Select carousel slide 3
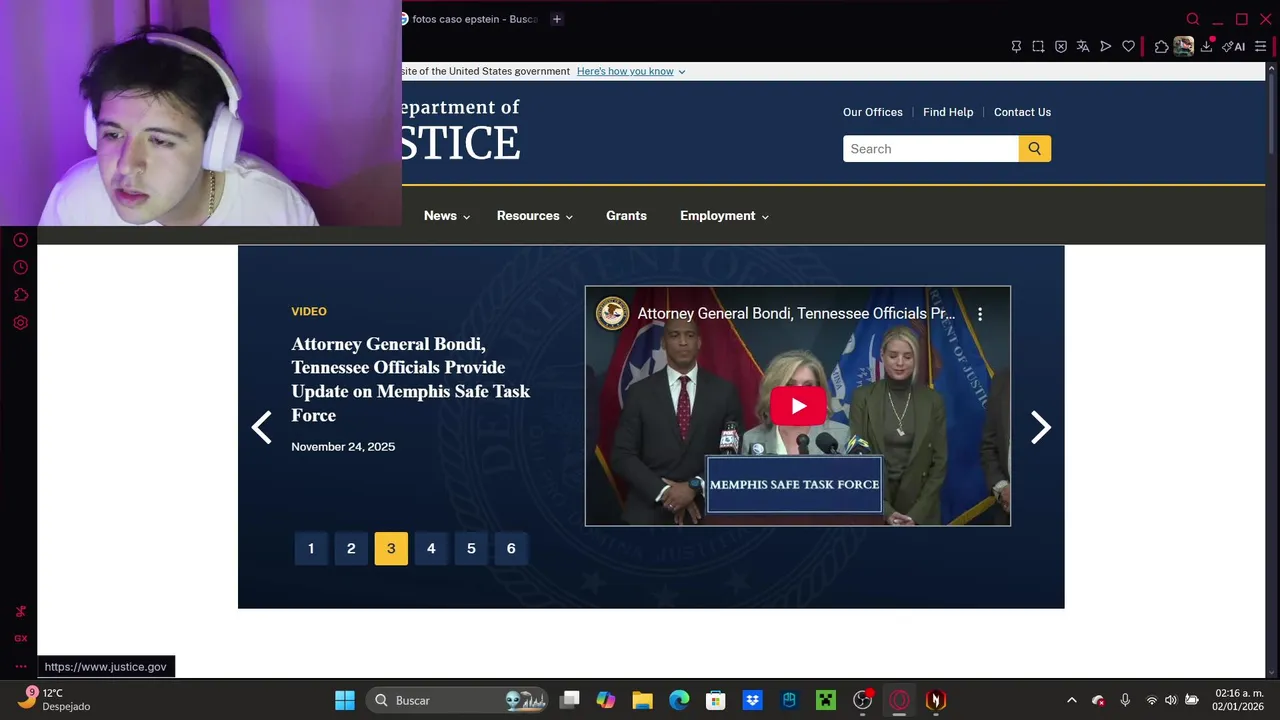This screenshot has width=1280, height=720. (x=391, y=548)
